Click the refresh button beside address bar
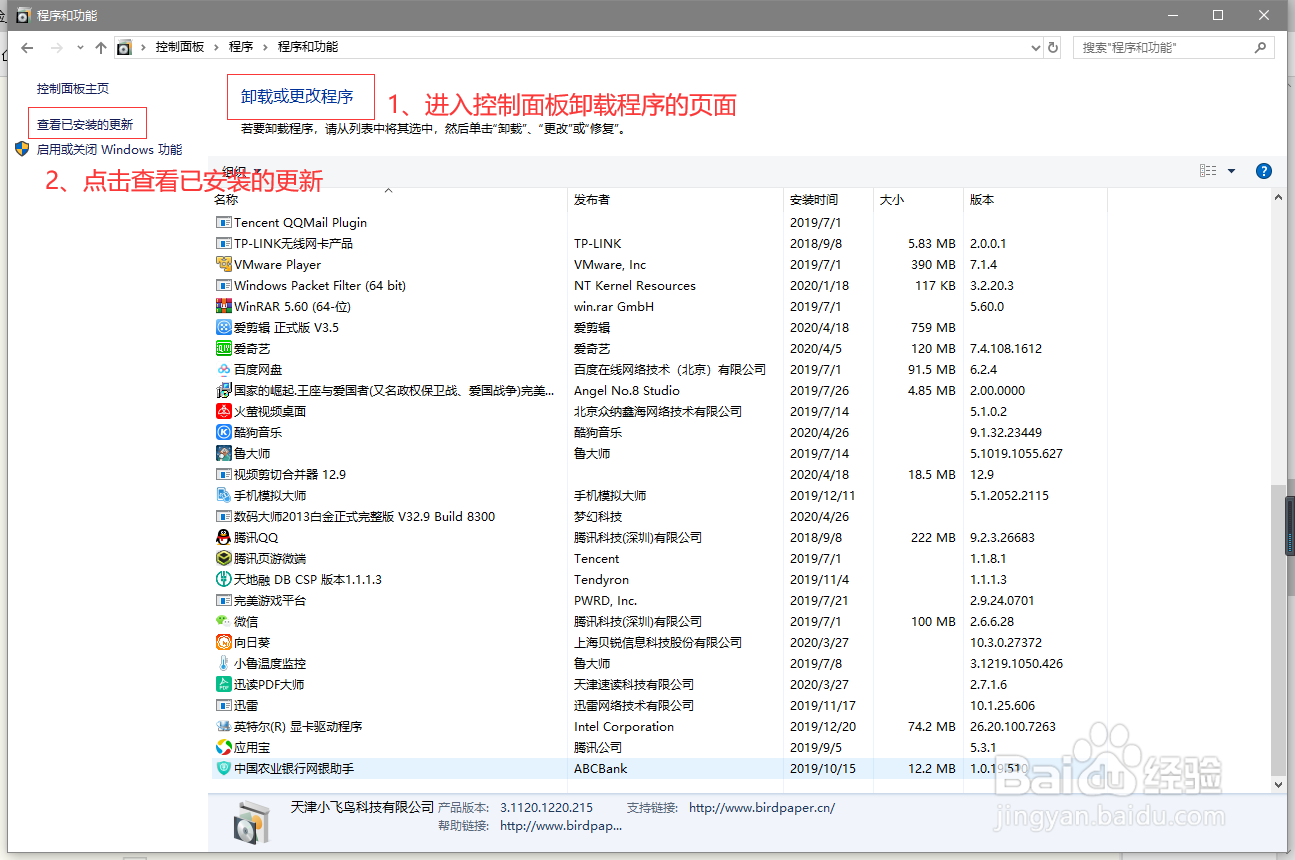This screenshot has width=1295, height=860. coord(1052,48)
